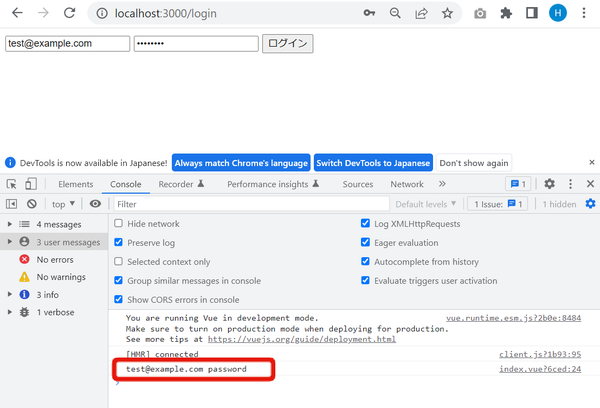The width and height of the screenshot is (600, 408).
Task: Clear the console
Action: (x=32, y=204)
